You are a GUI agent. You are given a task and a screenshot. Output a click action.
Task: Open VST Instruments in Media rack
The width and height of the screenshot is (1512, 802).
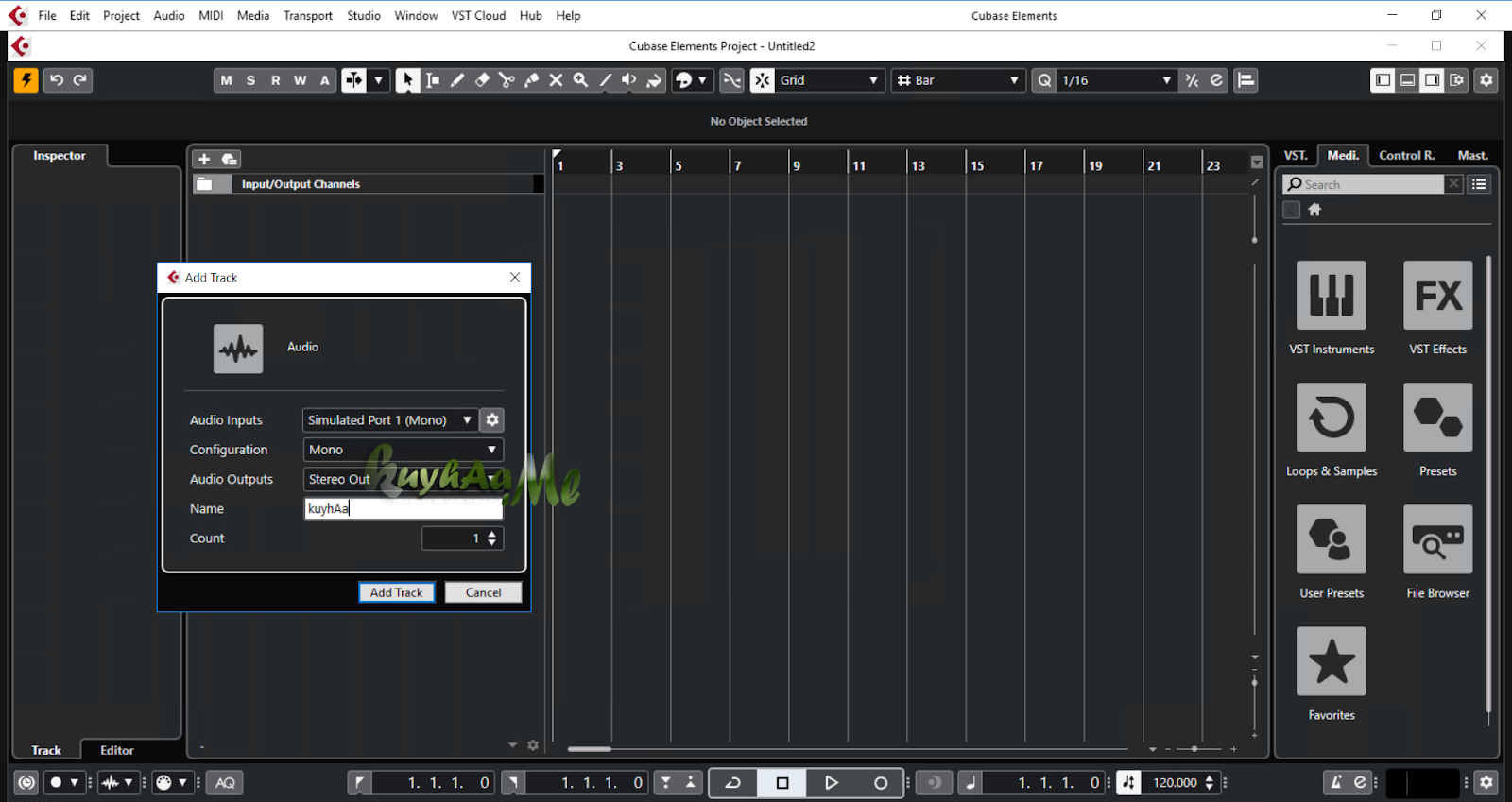point(1332,296)
